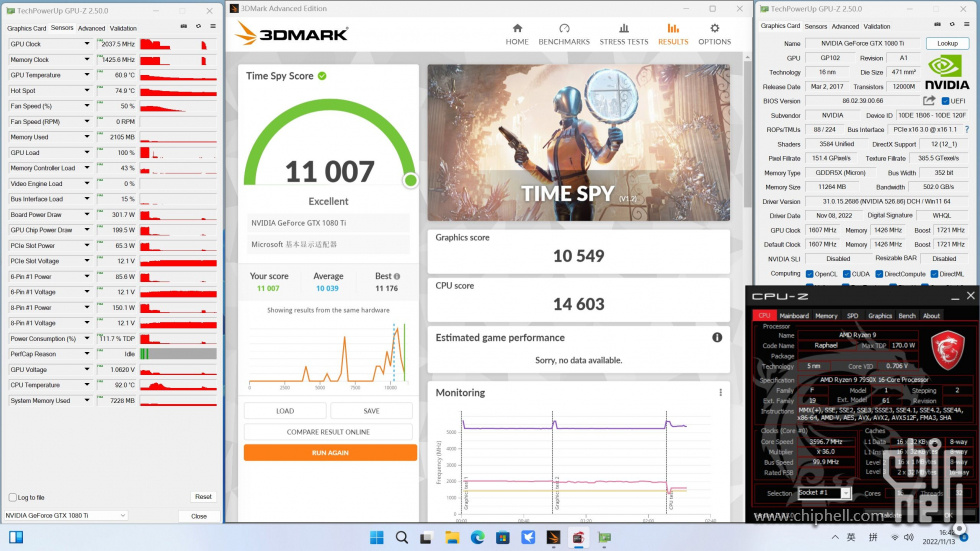Click GPU Clock value field 2037.5 MHz

(x=116, y=44)
